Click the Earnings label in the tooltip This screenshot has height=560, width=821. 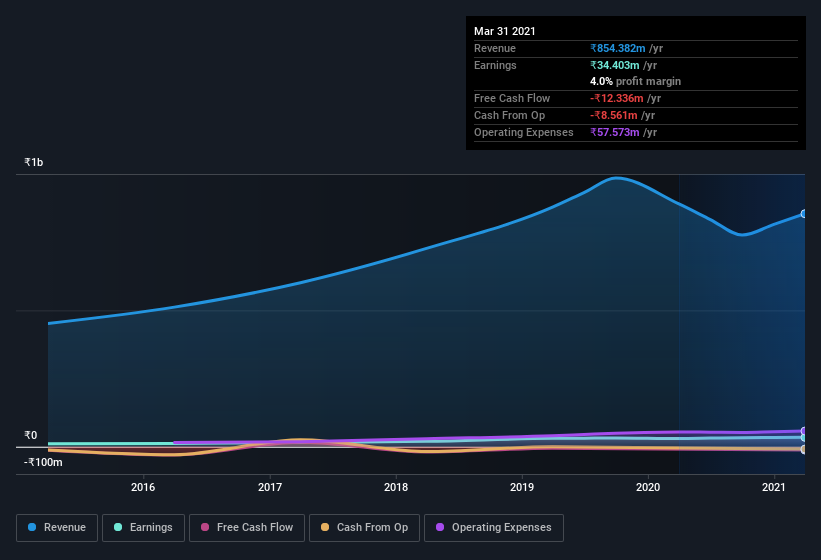click(495, 65)
